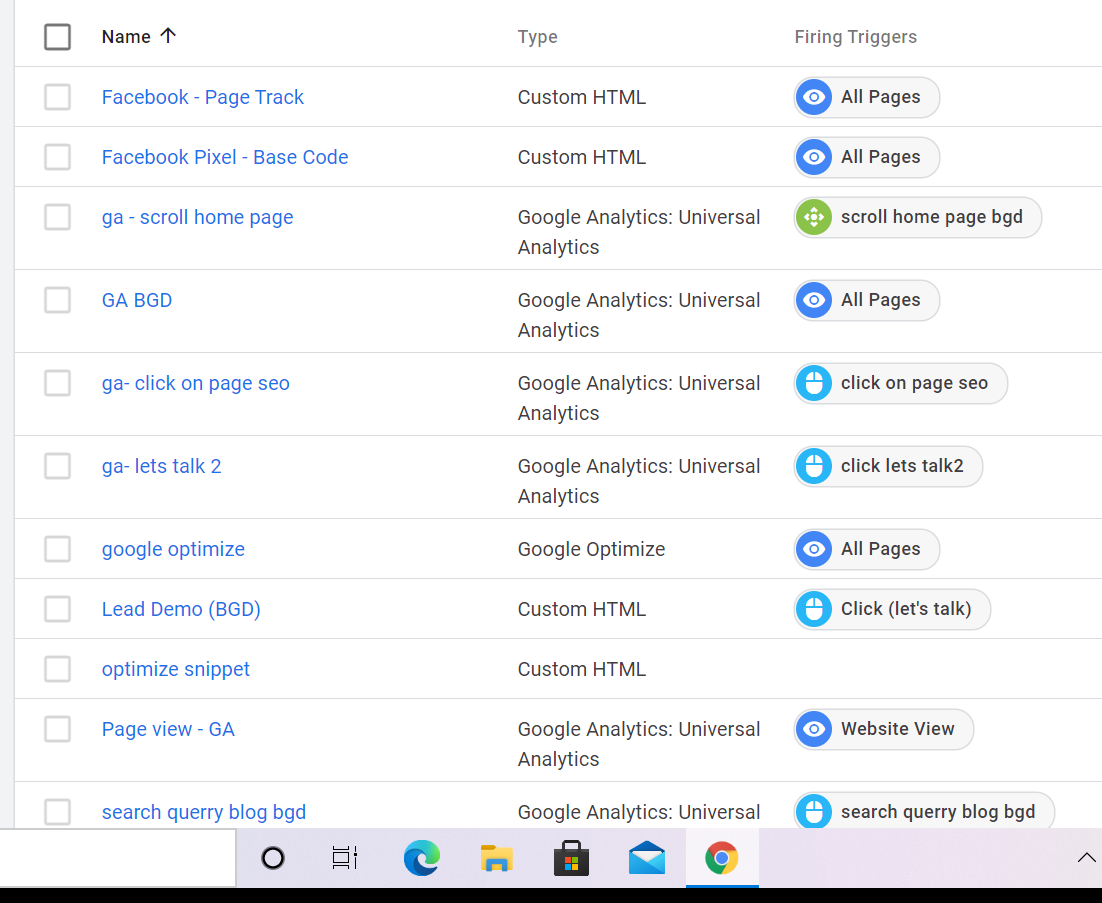Image resolution: width=1102 pixels, height=903 pixels.
Task: Check the ga- click on page seo row
Action: [57, 383]
